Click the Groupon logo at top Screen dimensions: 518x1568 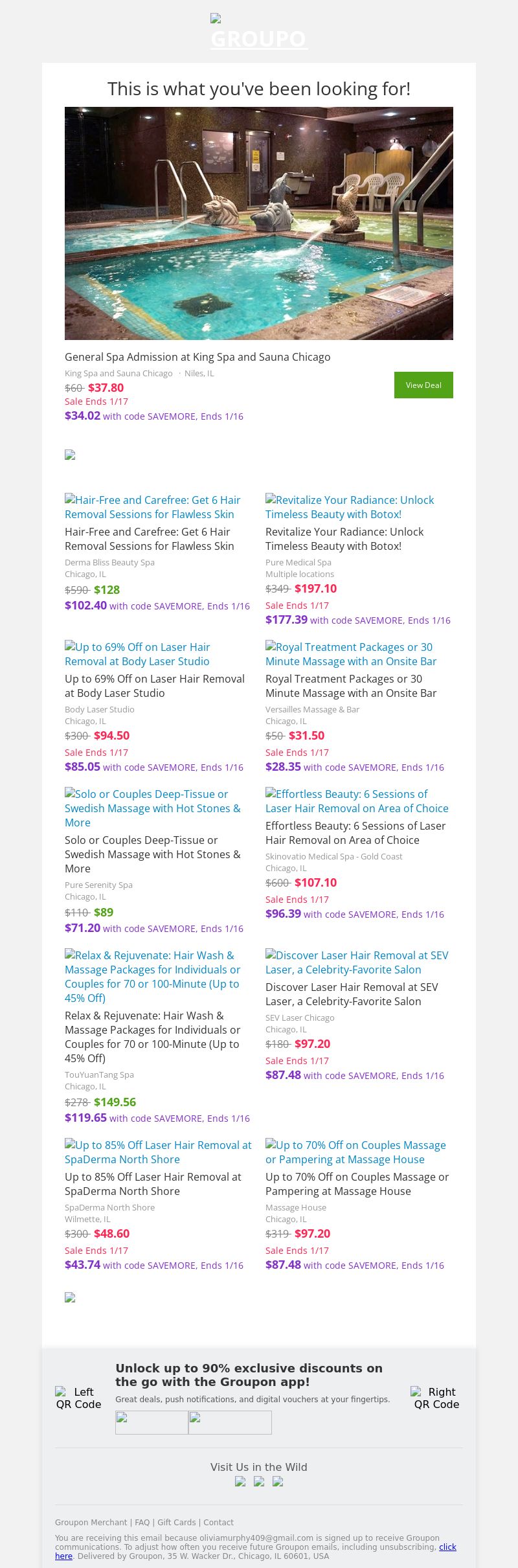[258, 32]
